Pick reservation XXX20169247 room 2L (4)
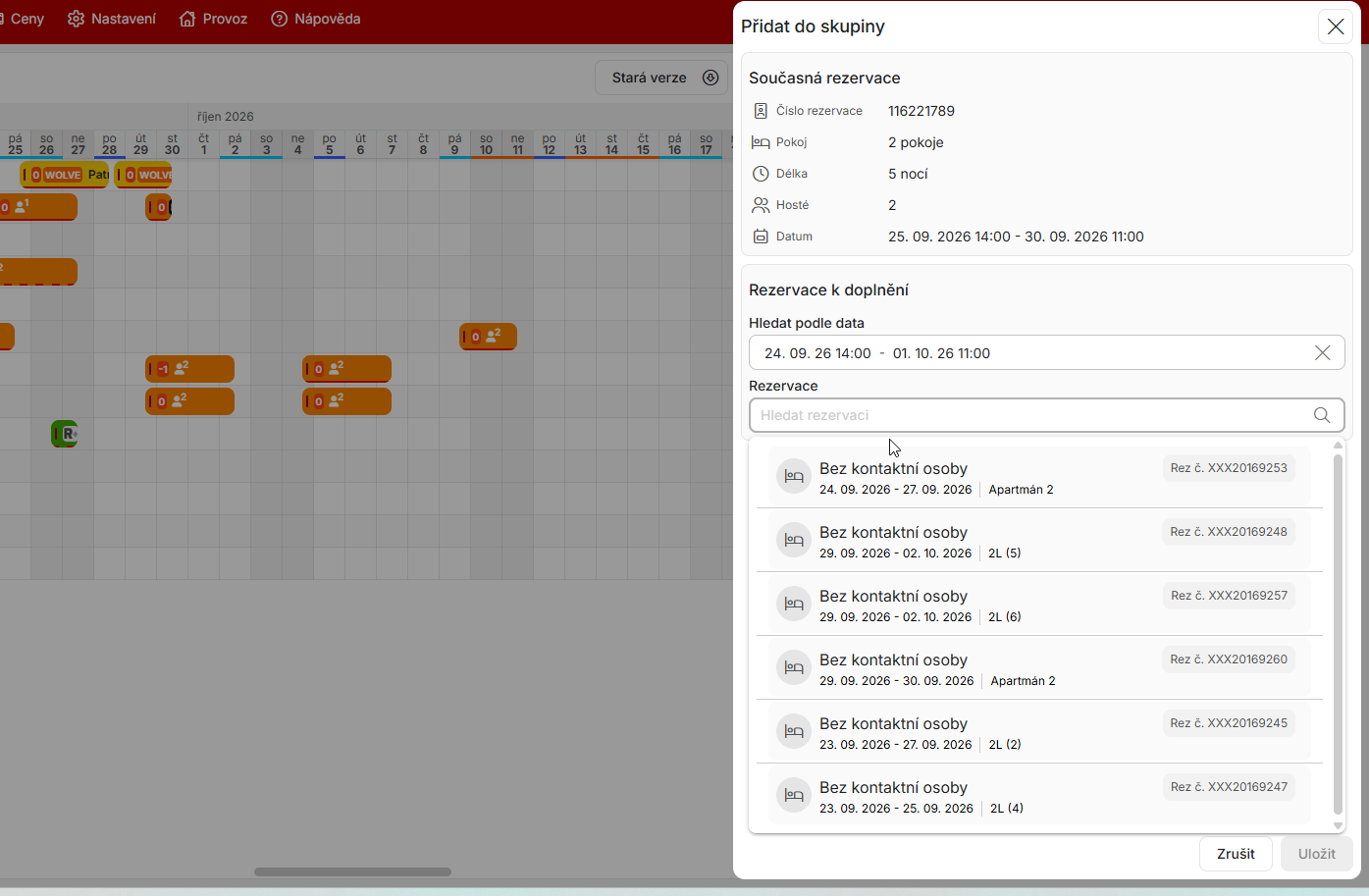This screenshot has width=1369, height=896. pos(1039,796)
